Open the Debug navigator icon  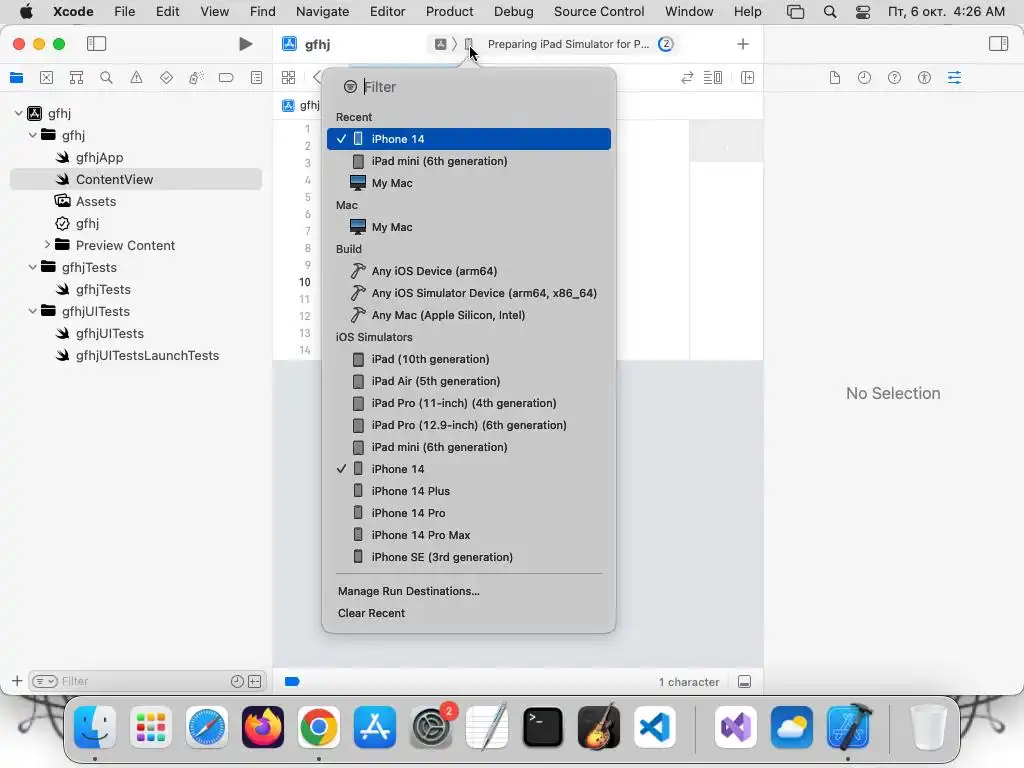coord(196,78)
